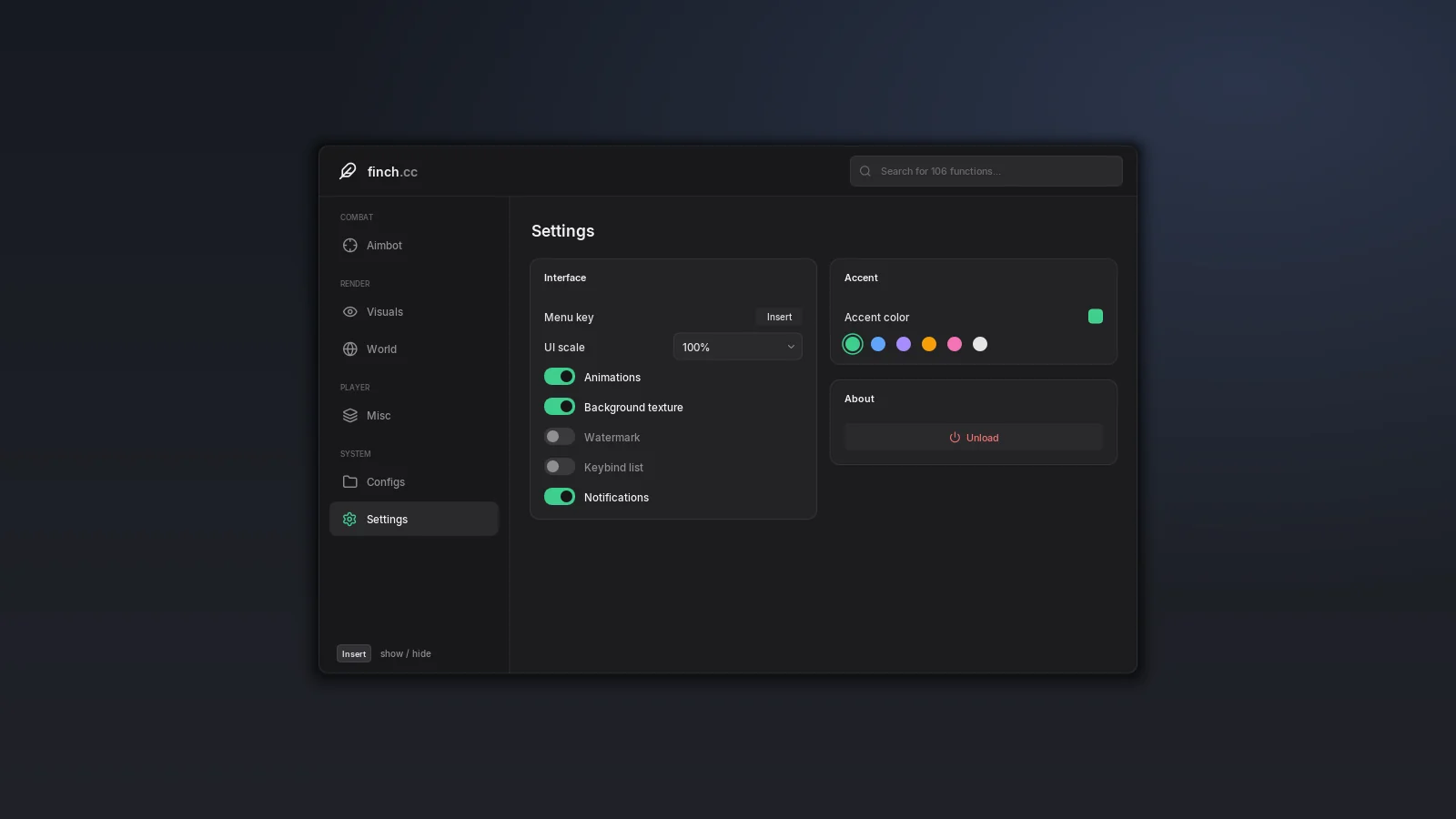
Task: Click the Unload button label
Action: tap(982, 438)
